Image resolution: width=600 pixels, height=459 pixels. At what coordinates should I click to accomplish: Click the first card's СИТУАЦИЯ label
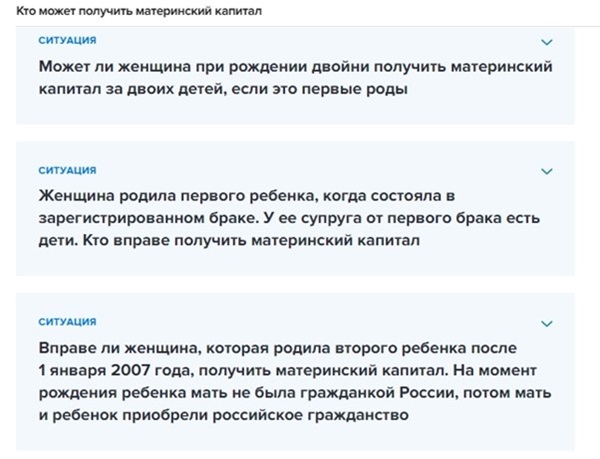(x=67, y=41)
